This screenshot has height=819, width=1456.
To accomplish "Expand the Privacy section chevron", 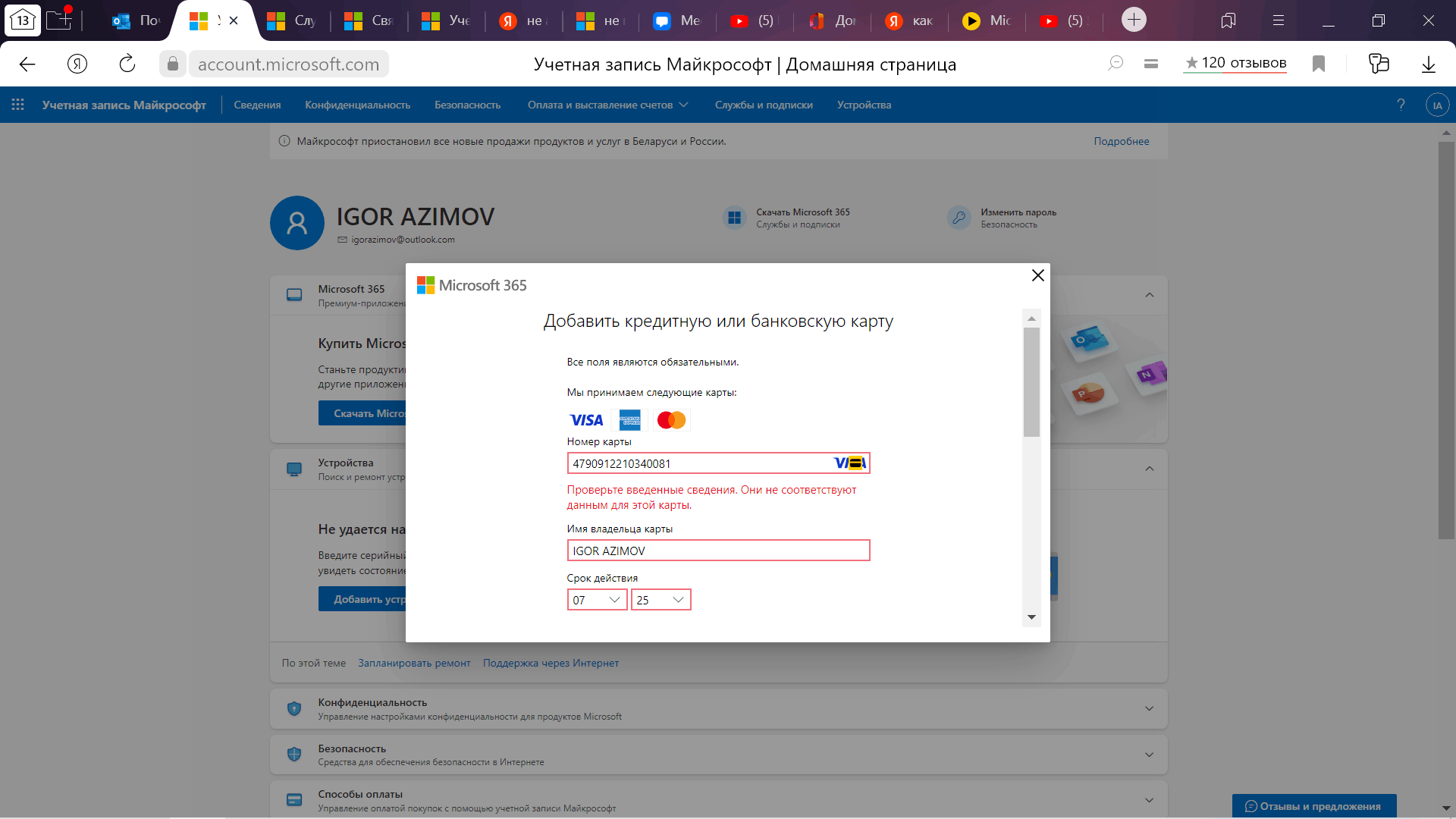I will pos(1149,708).
